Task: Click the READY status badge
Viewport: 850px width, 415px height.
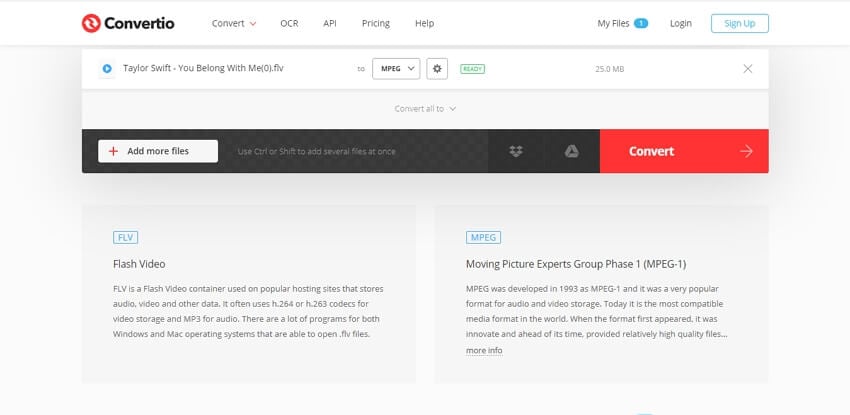Action: coord(472,69)
